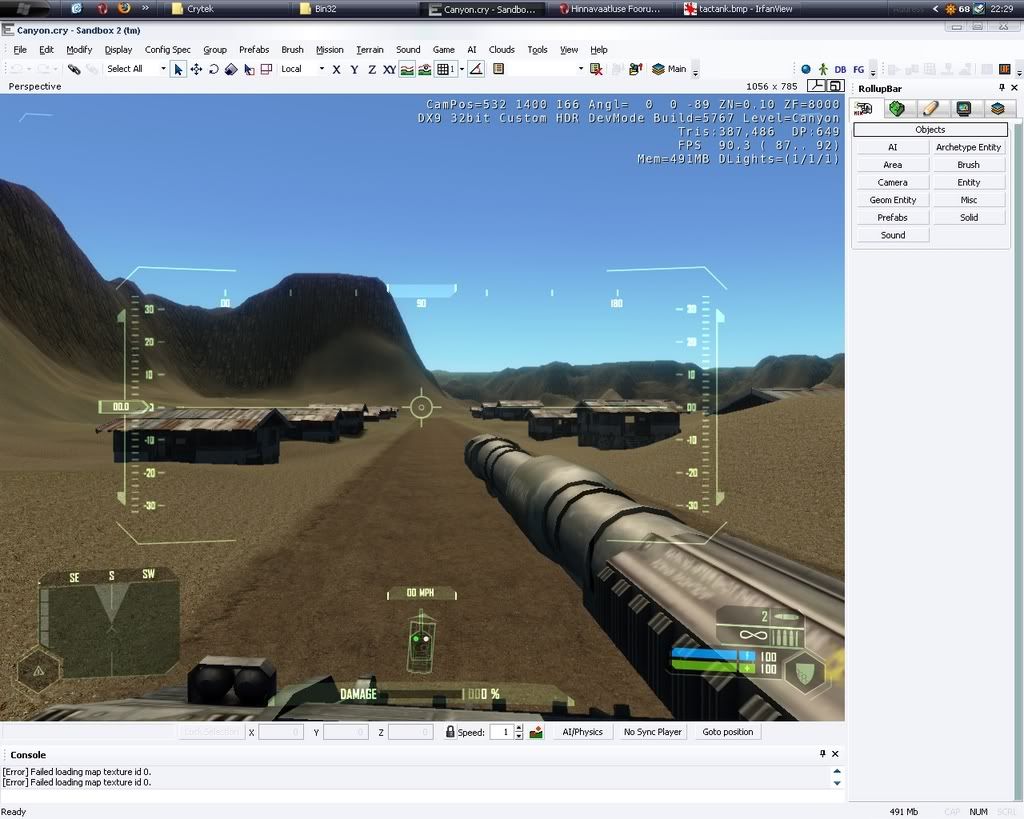Image resolution: width=1024 pixels, height=819 pixels.
Task: Click the red rectangle selection icon
Action: 266,69
